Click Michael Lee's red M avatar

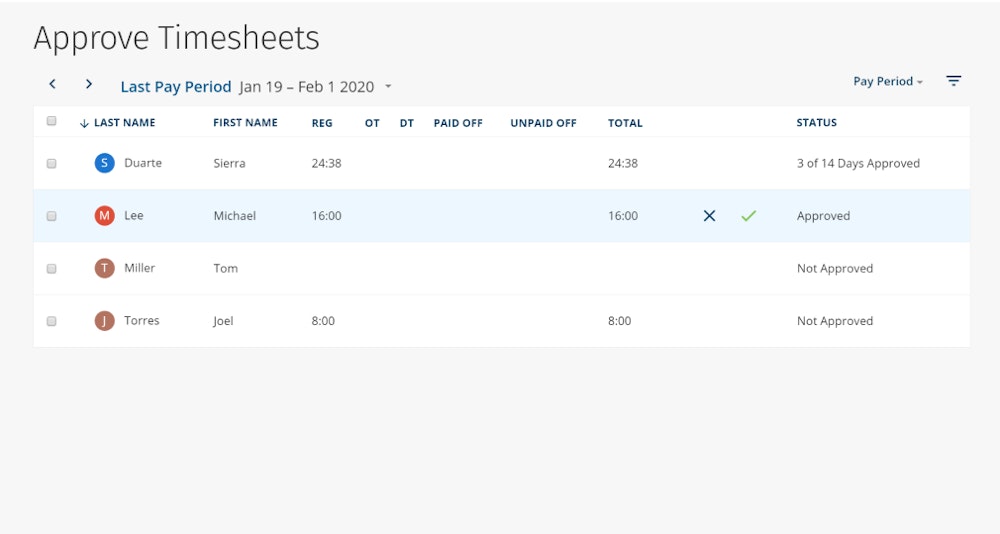pyautogui.click(x=105, y=216)
